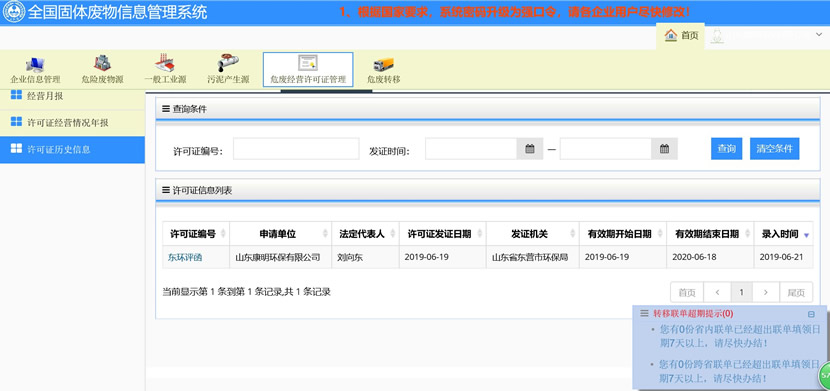Viewport: 830px width, 391px height.
Task: Go to 尾页 last page button
Action: point(796,292)
